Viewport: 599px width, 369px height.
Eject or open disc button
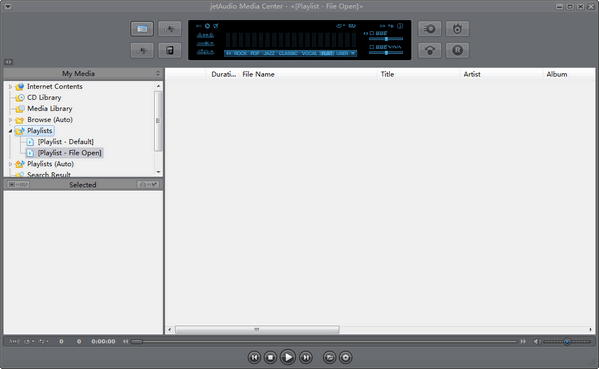(345, 358)
